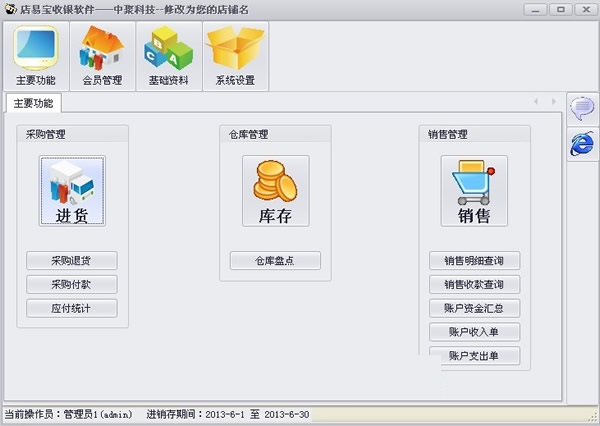
Task: Click the 销售管理 group header
Action: click(474, 134)
